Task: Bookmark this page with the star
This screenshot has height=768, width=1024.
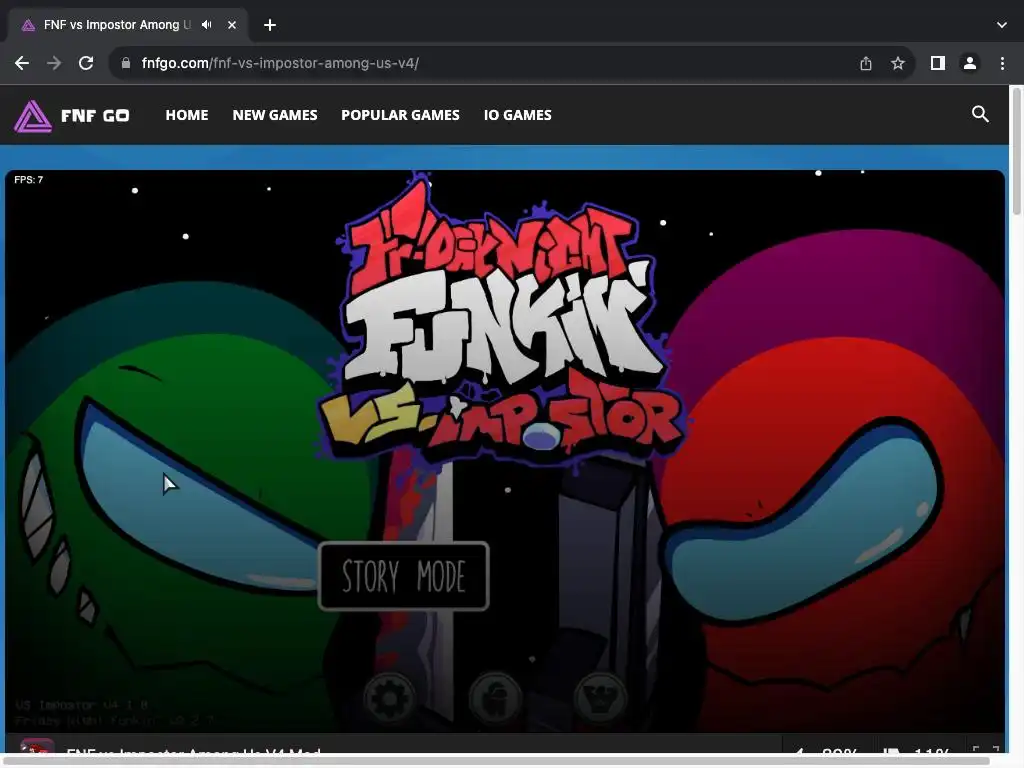Action: pos(898,63)
